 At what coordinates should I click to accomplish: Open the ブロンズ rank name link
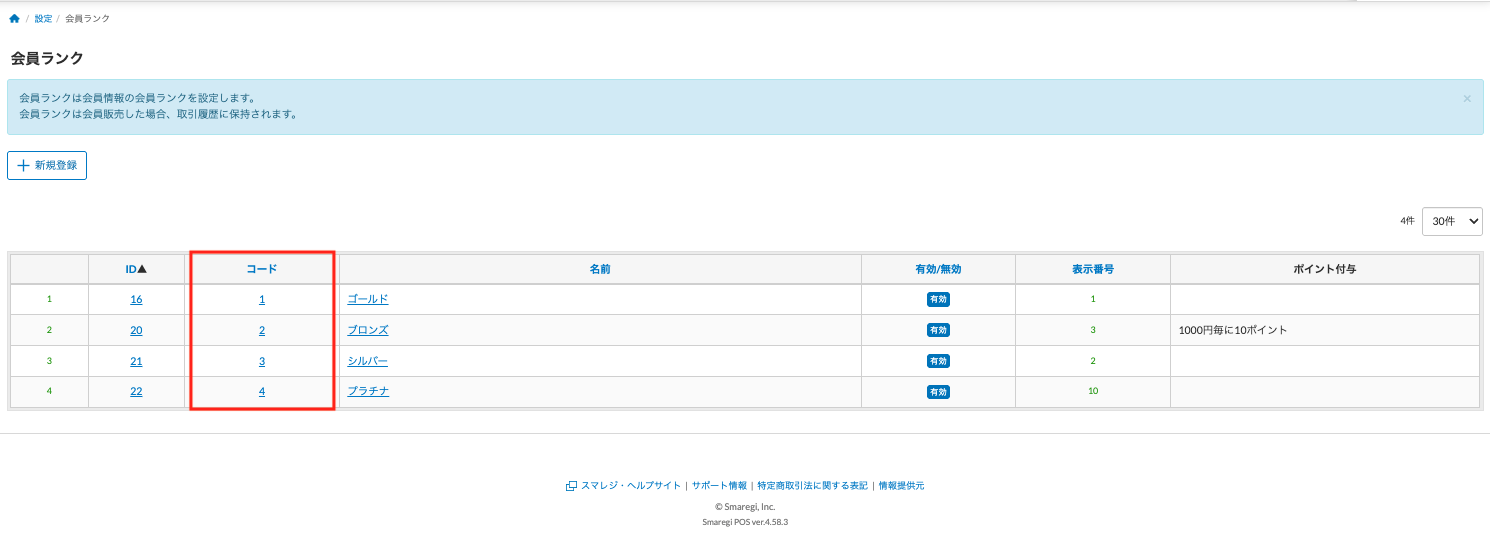click(367, 330)
